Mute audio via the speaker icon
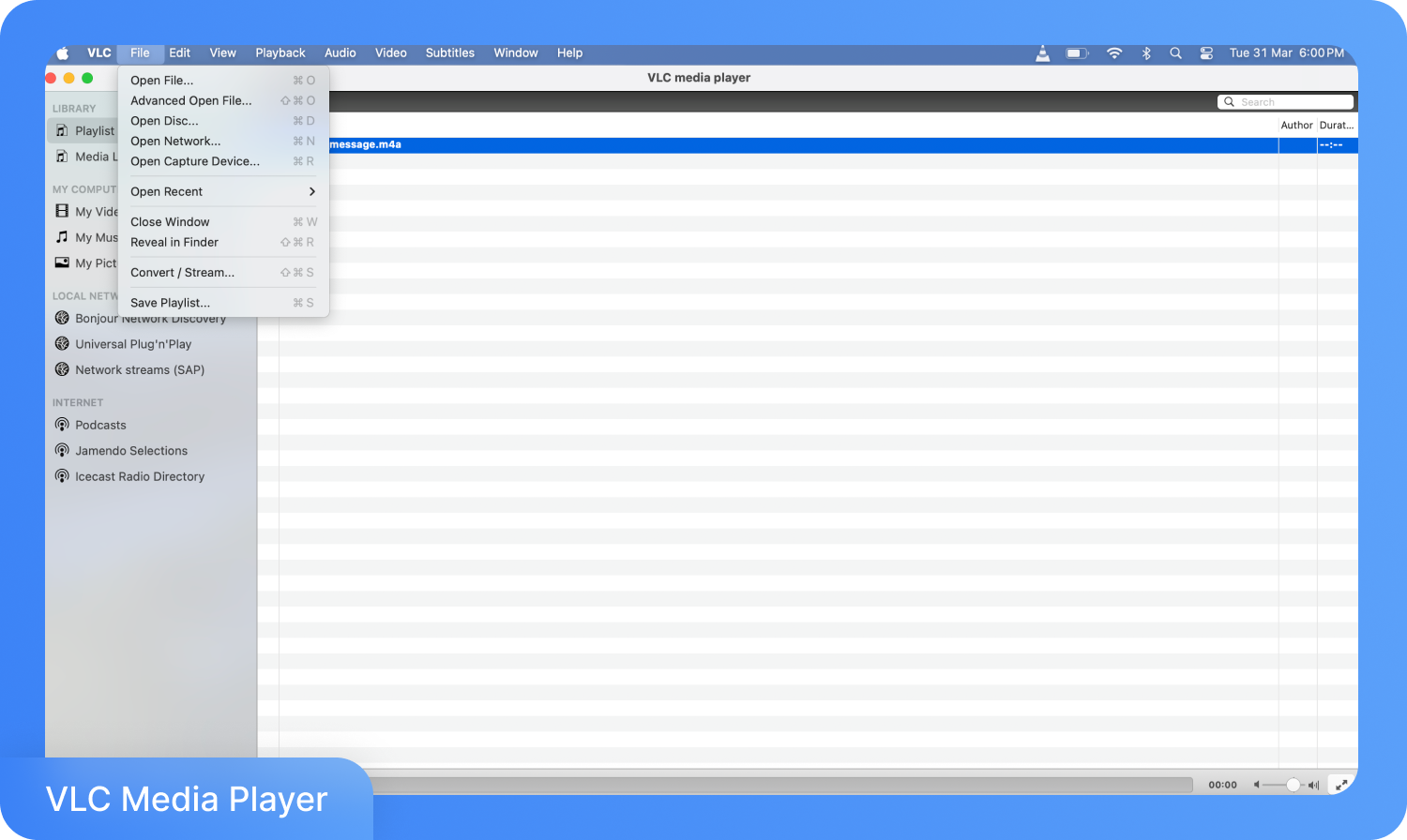The height and width of the screenshot is (840, 1407). [1257, 785]
